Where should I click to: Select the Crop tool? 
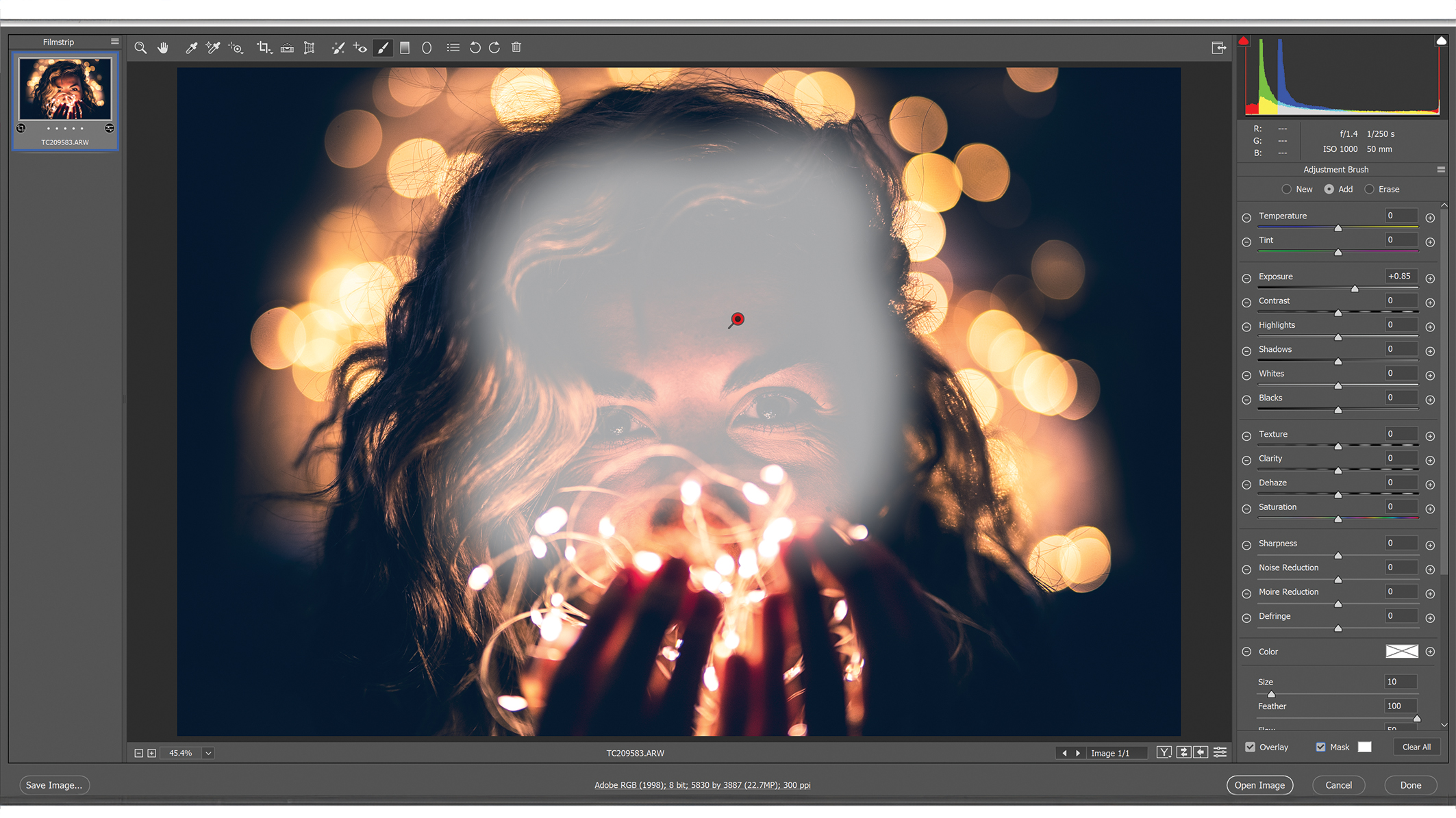264,47
